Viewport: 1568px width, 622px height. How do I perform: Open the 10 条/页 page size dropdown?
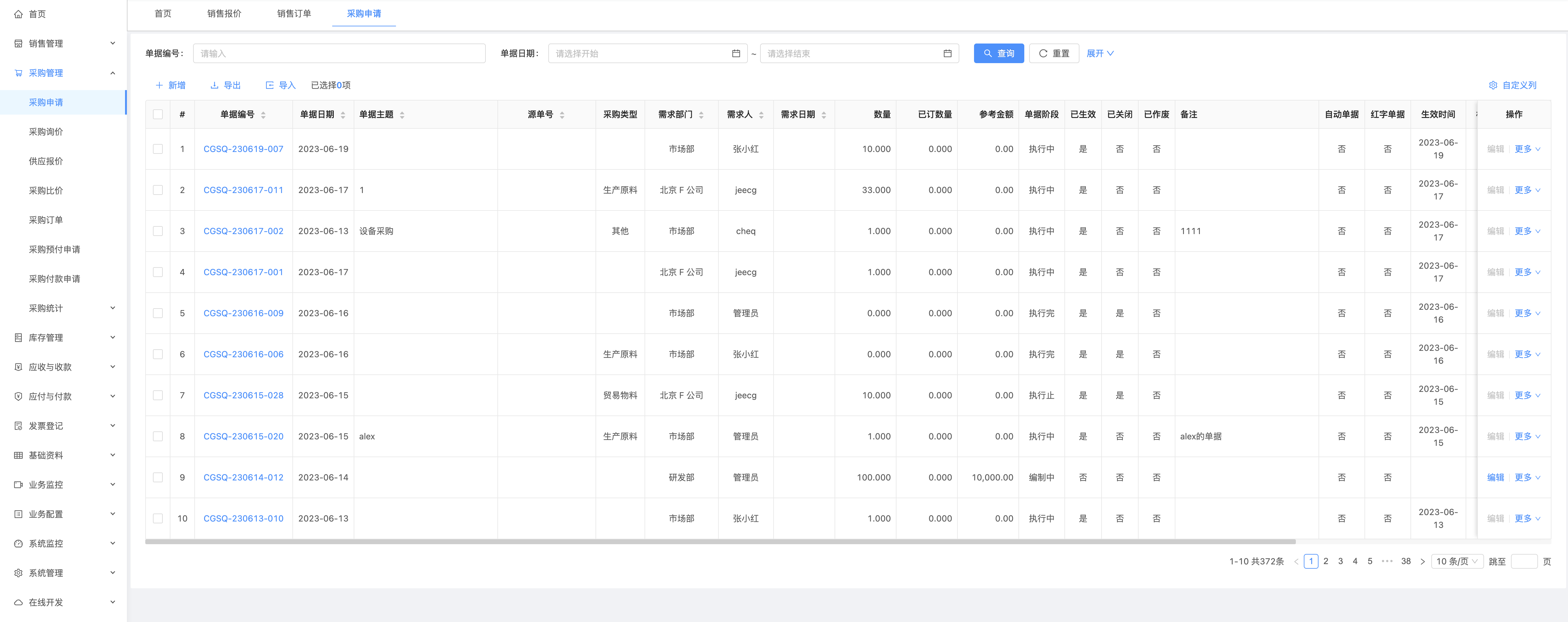(1457, 562)
